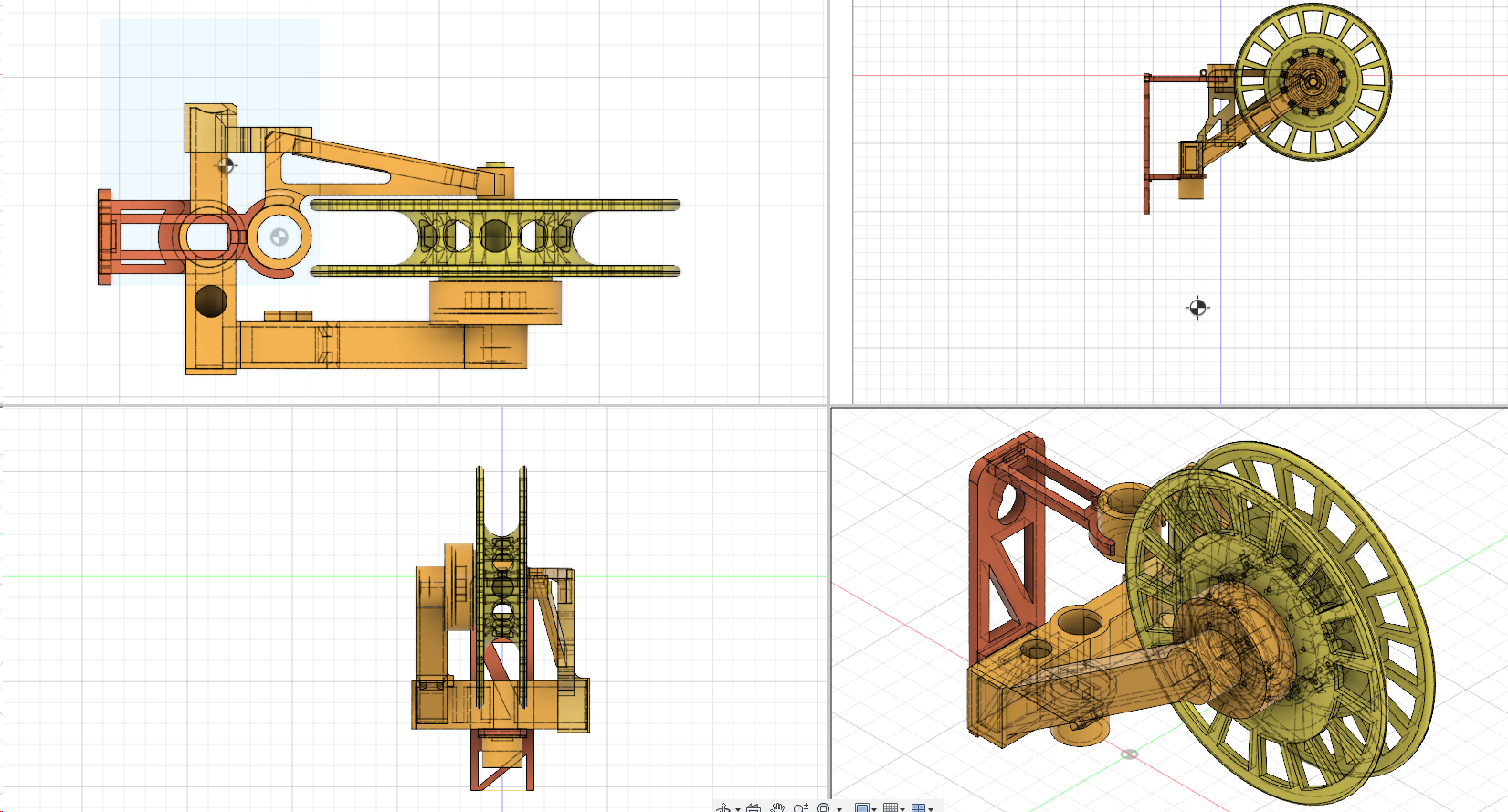Click the center-of-mass marker in the top-right viewport
Image resolution: width=1508 pixels, height=812 pixels.
(x=1197, y=308)
